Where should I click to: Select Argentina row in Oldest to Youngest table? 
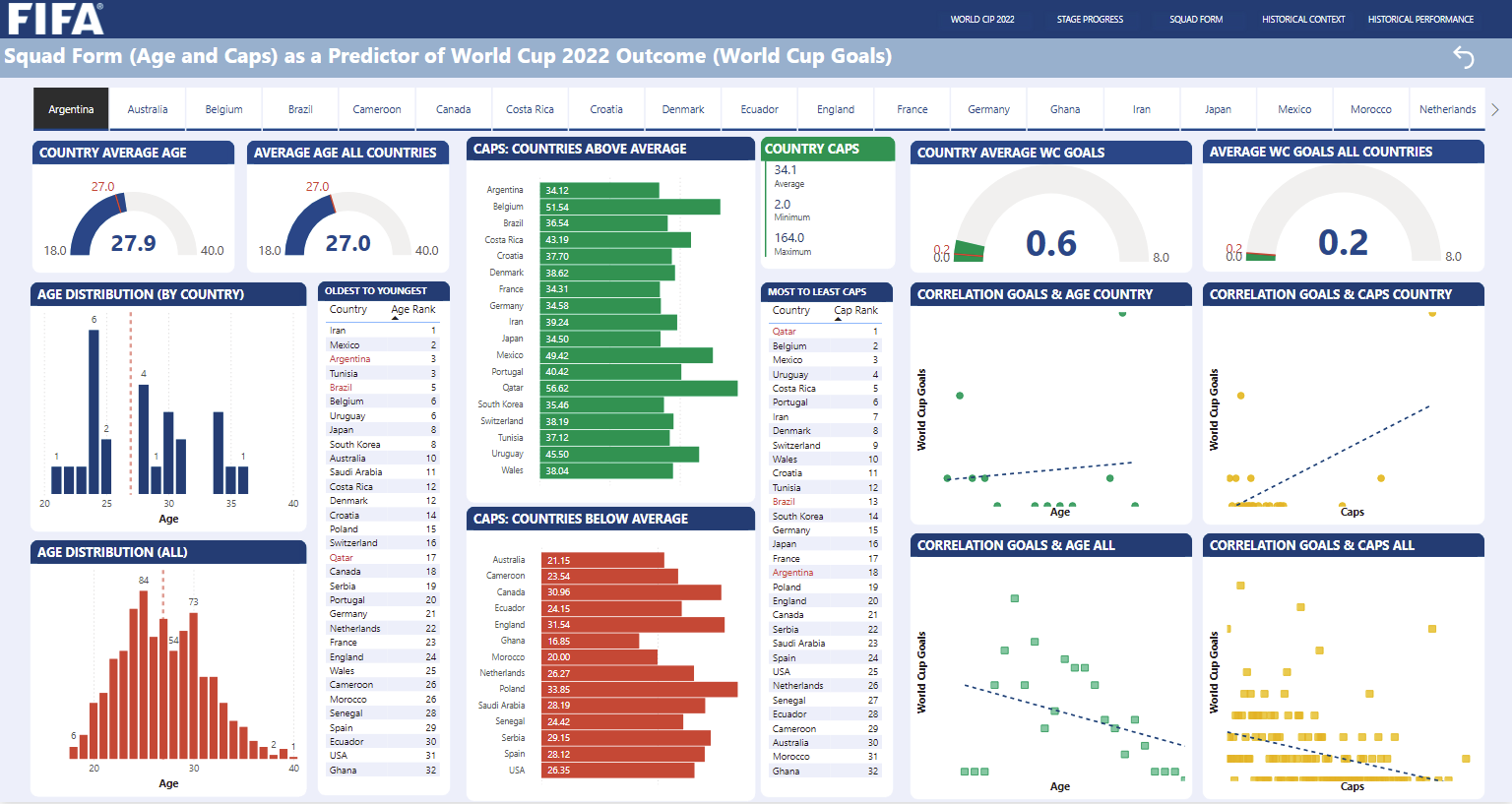383,359
